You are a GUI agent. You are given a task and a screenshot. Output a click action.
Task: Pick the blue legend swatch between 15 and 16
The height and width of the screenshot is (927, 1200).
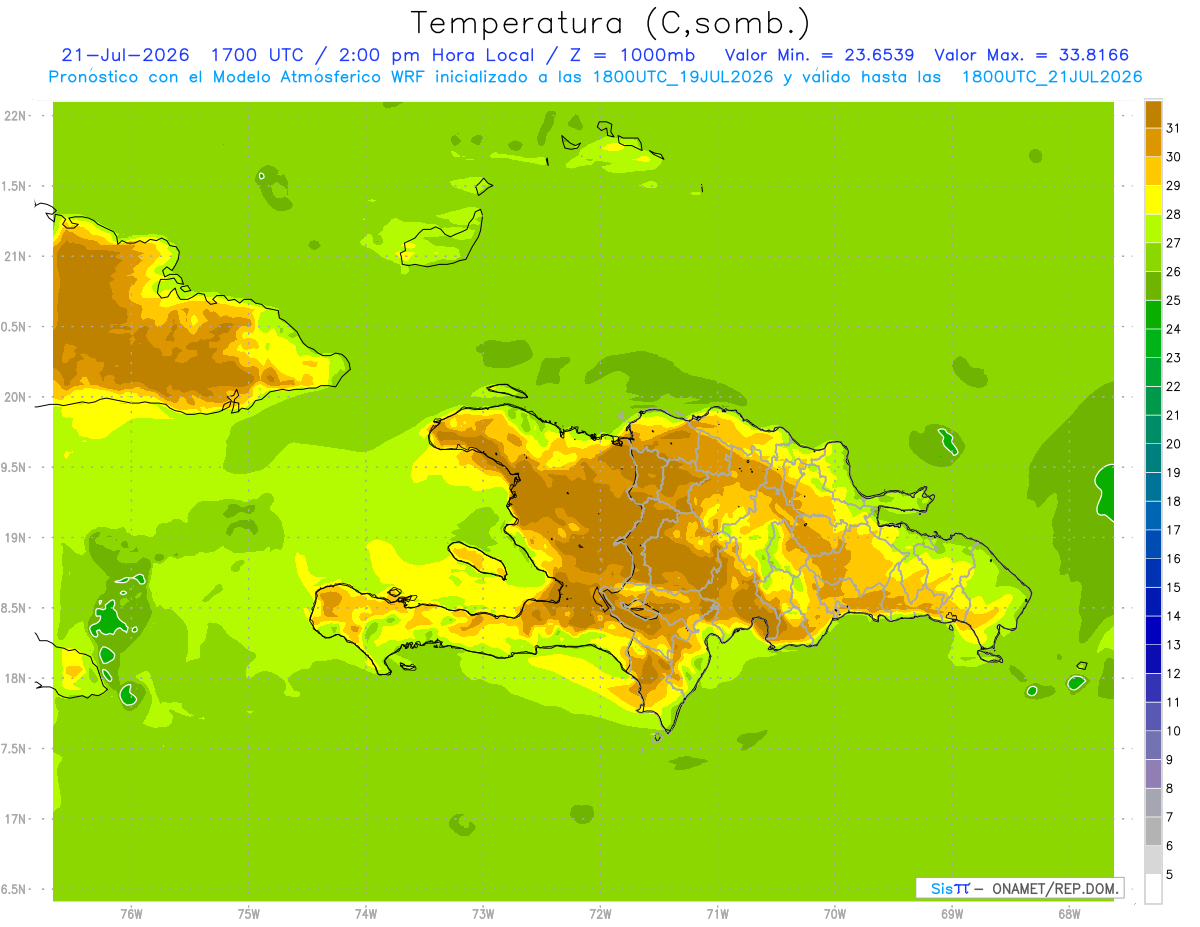click(1153, 573)
